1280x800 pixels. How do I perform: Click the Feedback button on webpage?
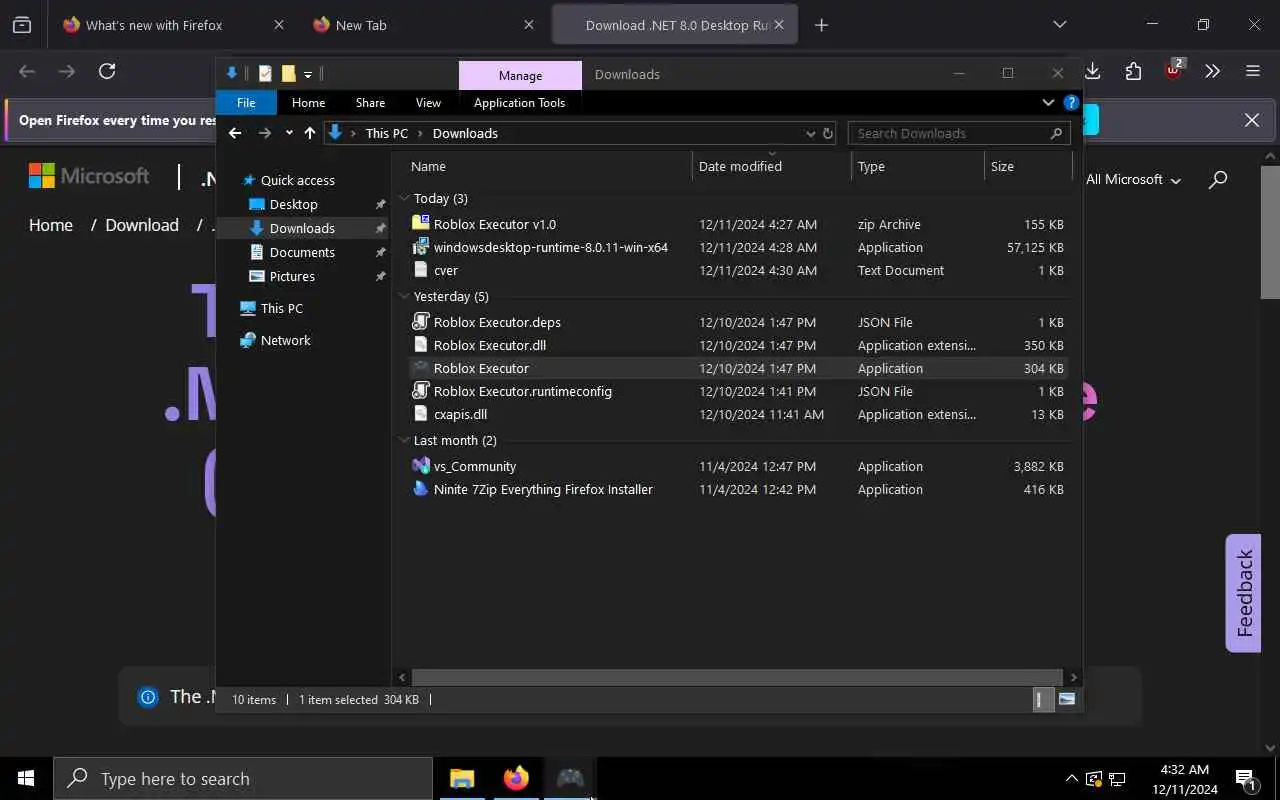pyautogui.click(x=1243, y=593)
